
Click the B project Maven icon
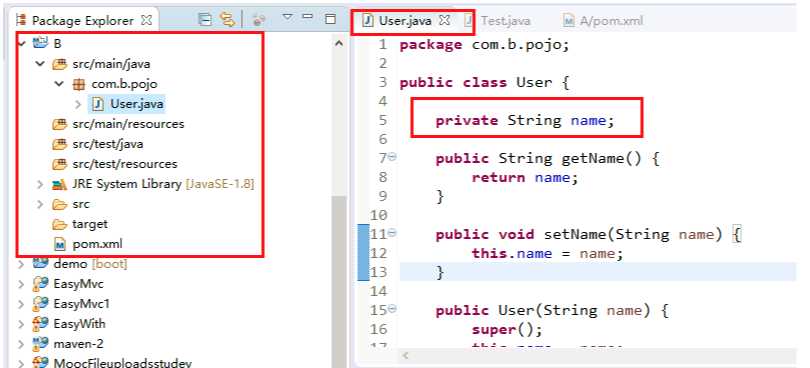pyautogui.click(x=40, y=43)
